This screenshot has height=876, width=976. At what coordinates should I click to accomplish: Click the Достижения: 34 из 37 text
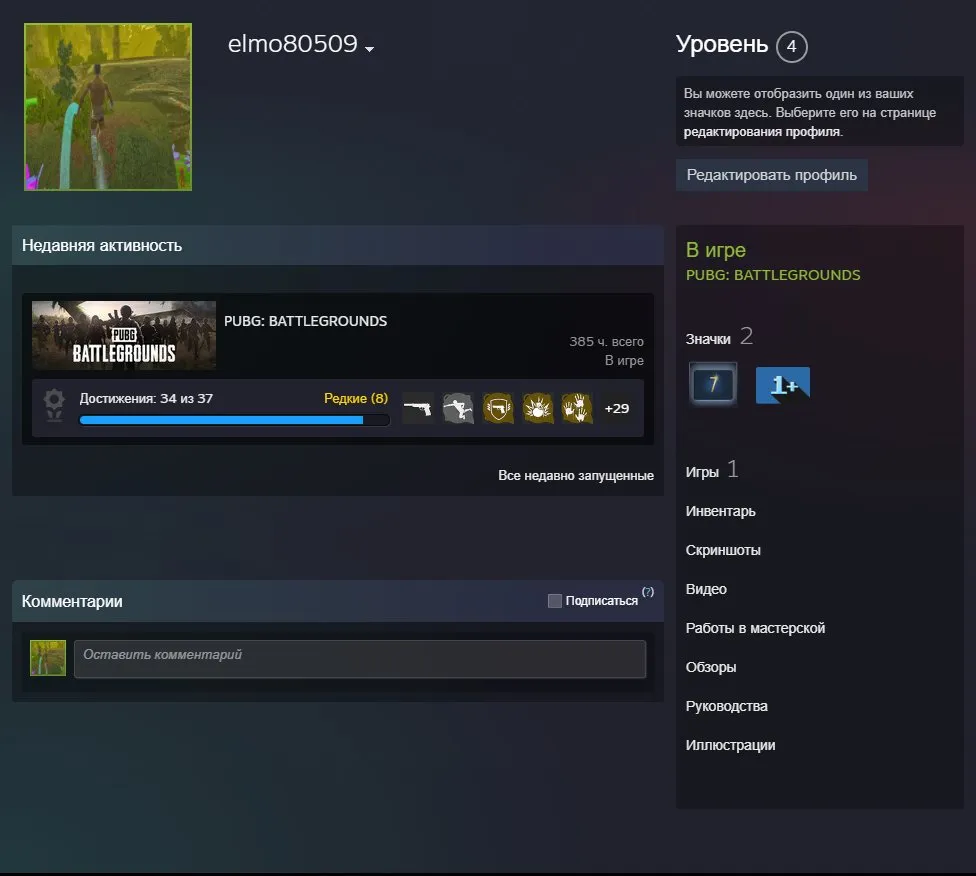[x=146, y=398]
